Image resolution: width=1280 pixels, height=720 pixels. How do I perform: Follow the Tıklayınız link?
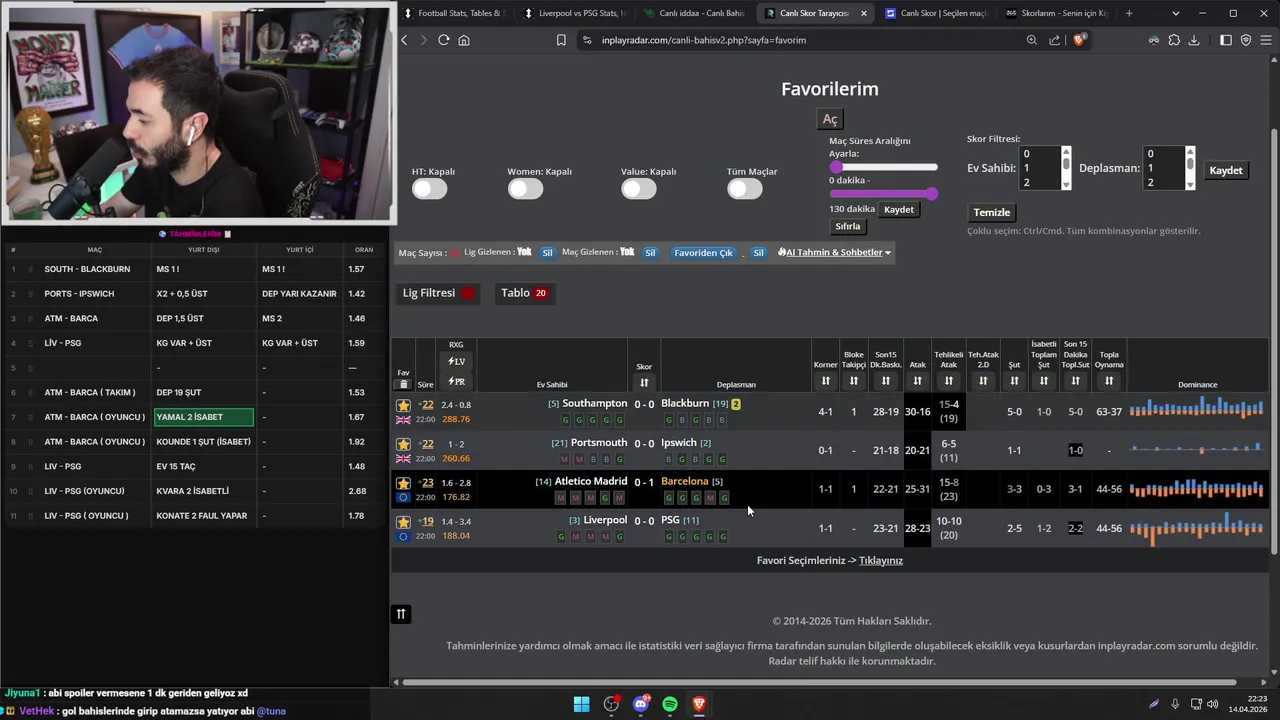(881, 560)
